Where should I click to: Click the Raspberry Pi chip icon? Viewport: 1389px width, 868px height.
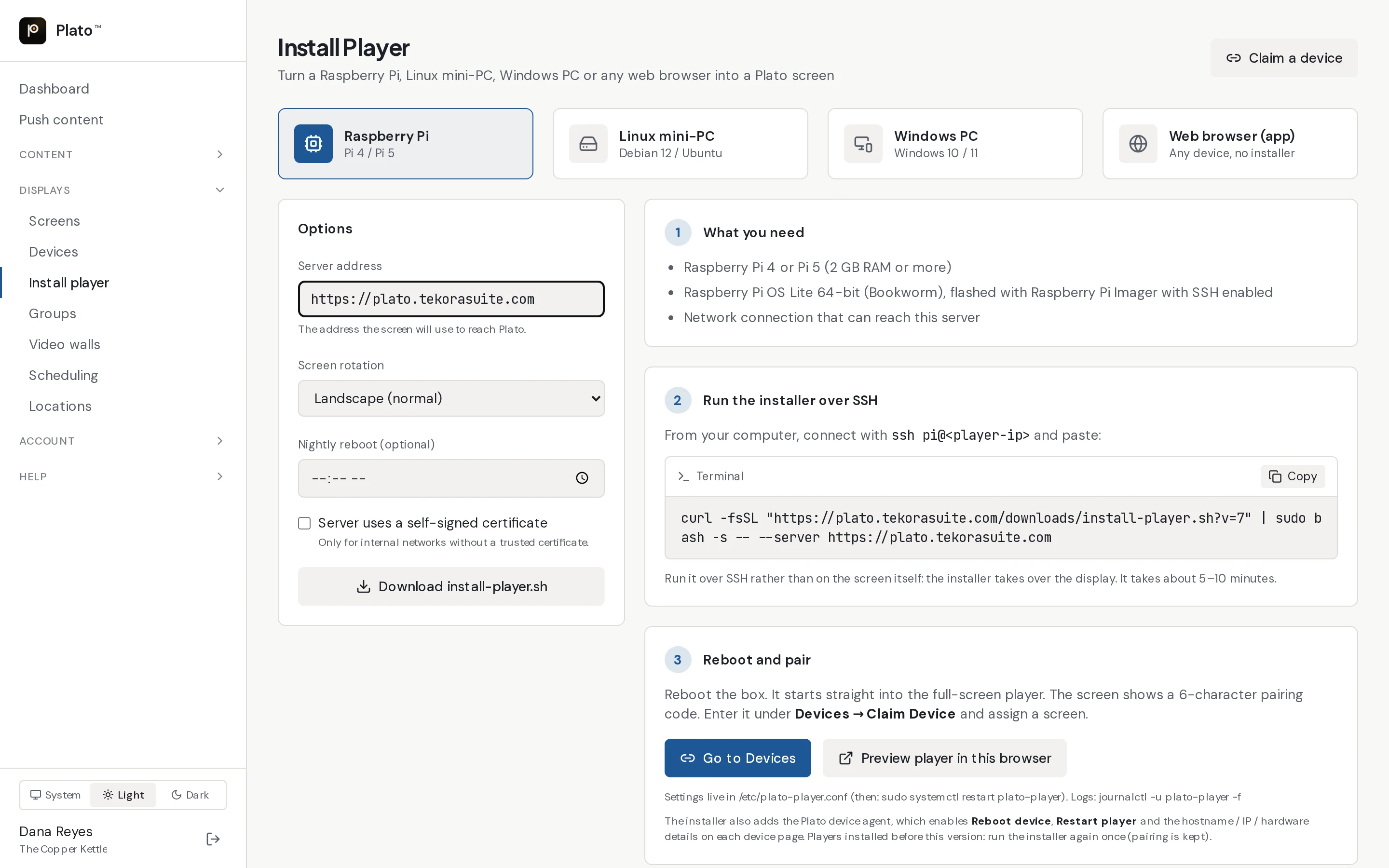(x=313, y=144)
